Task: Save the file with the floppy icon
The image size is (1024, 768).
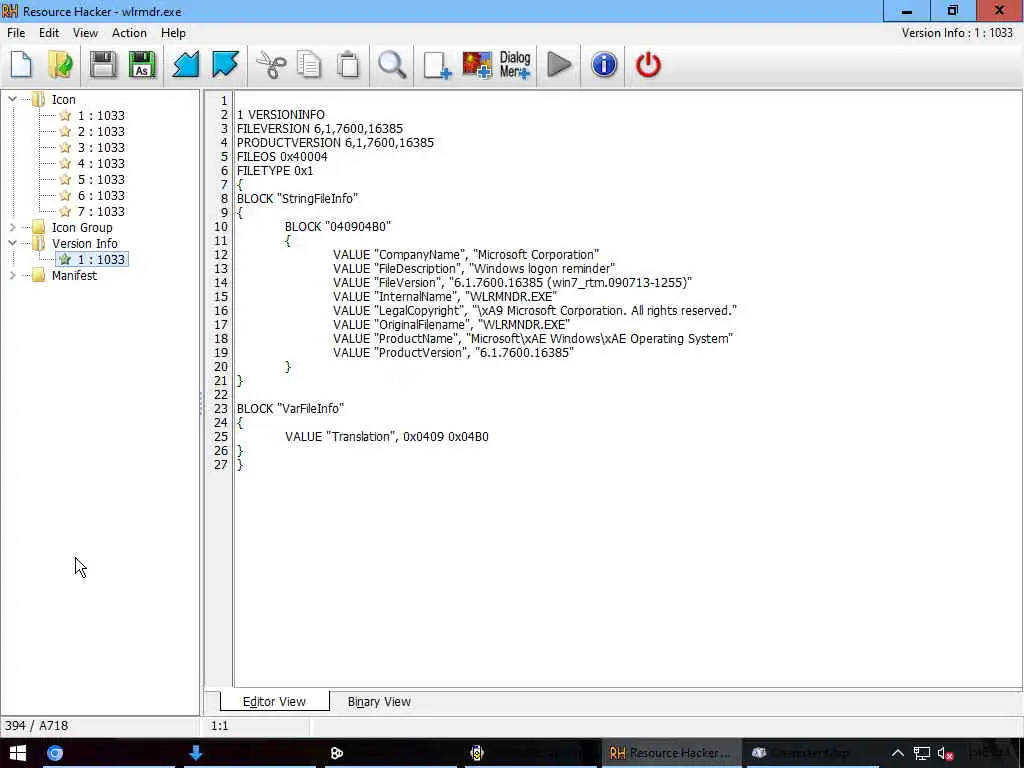Action: pos(103,65)
